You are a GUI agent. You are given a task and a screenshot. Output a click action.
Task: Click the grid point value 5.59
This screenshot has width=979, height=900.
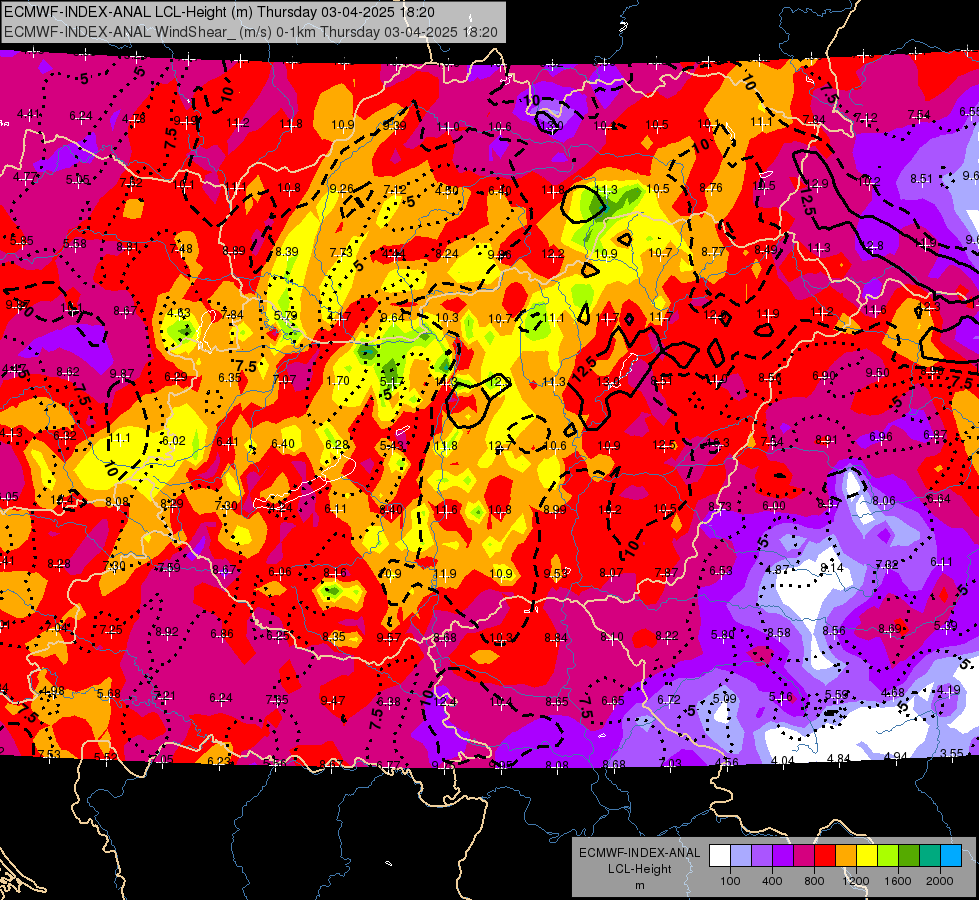pyautogui.click(x=837, y=694)
